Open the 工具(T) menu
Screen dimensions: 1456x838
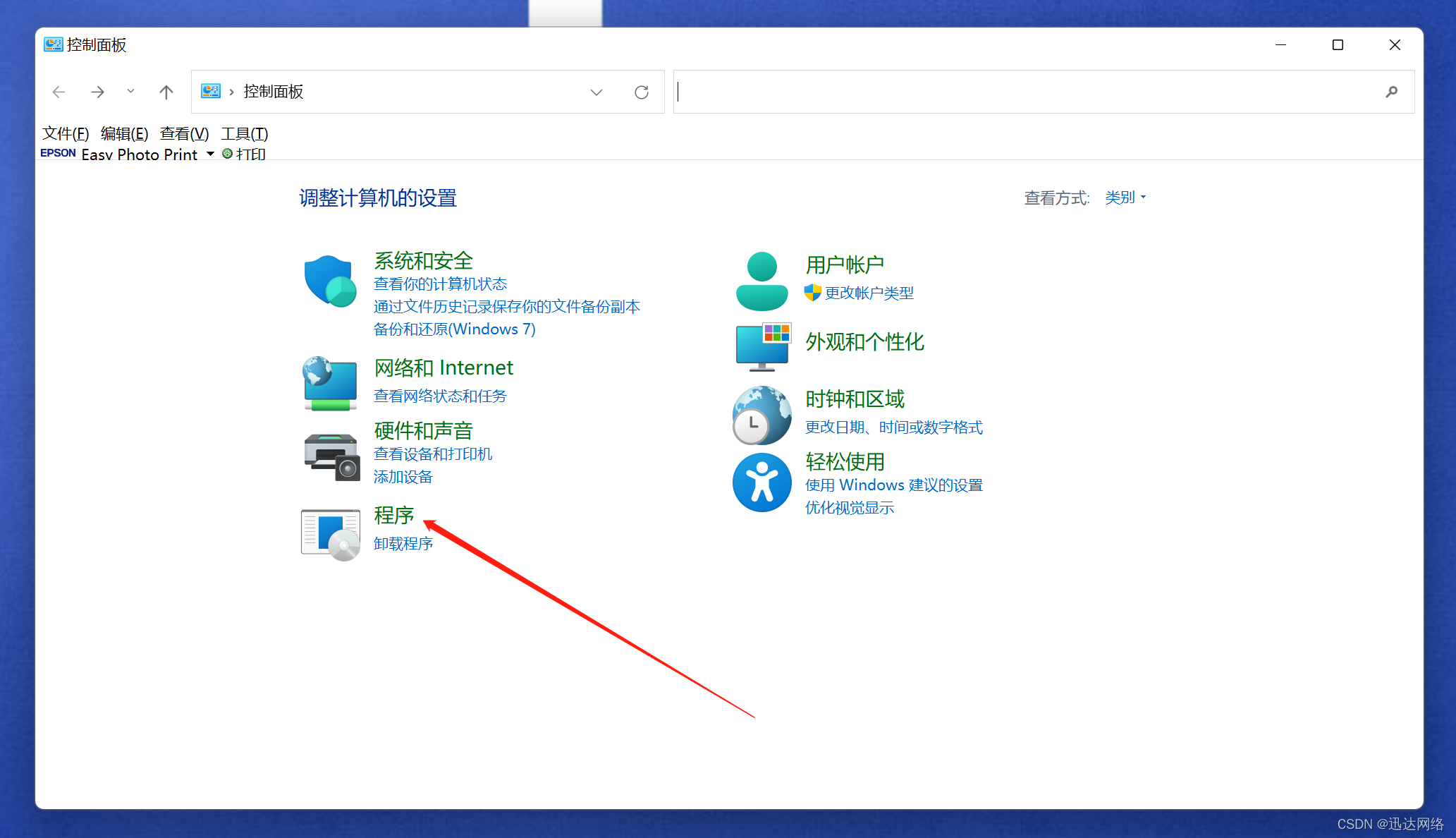[x=244, y=133]
